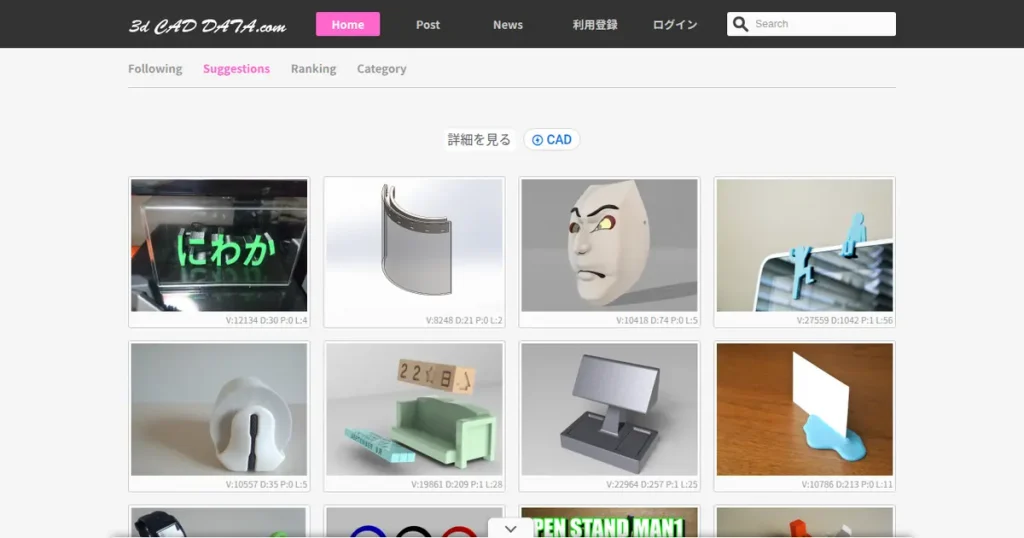Open the にわか acrylic sign thumbnail

(x=219, y=246)
